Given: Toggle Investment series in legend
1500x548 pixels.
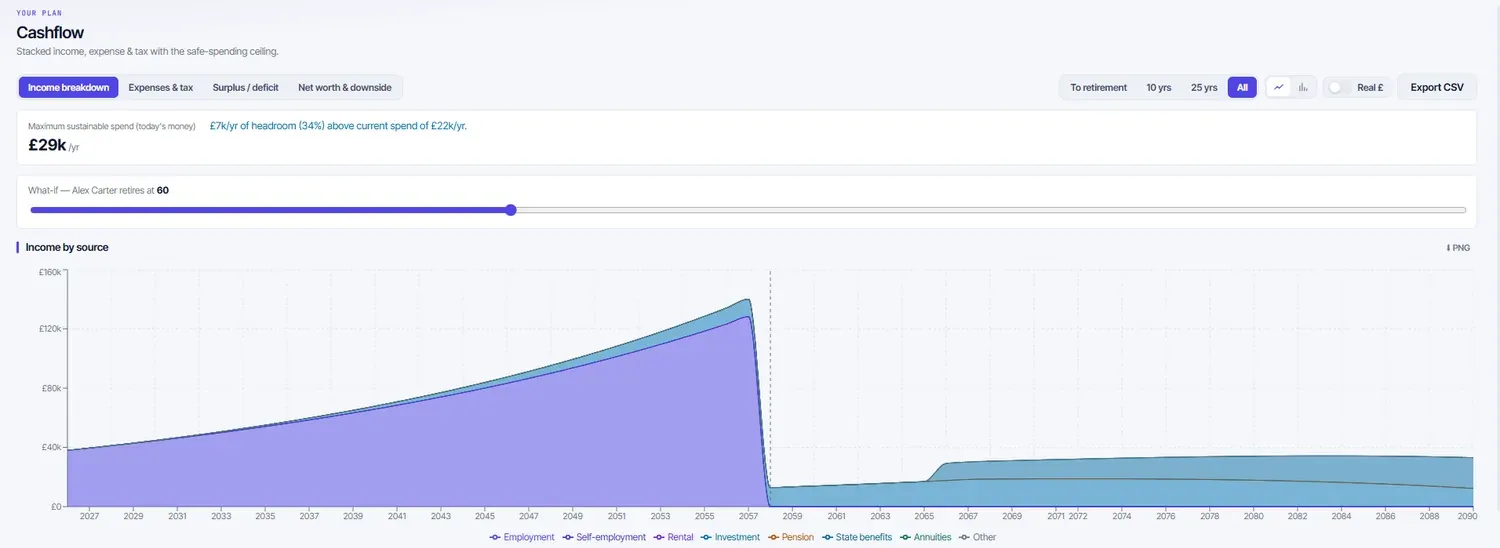Looking at the screenshot, I should coord(730,537).
